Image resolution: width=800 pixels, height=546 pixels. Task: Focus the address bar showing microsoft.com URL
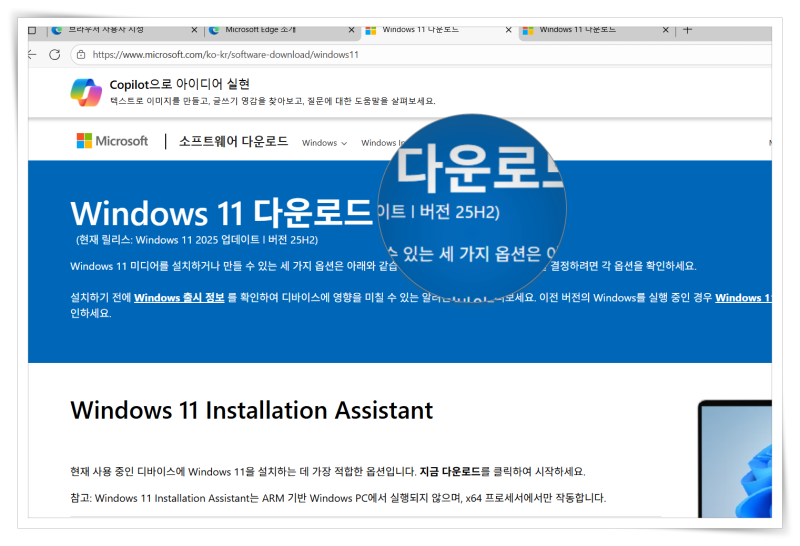[x=421, y=55]
